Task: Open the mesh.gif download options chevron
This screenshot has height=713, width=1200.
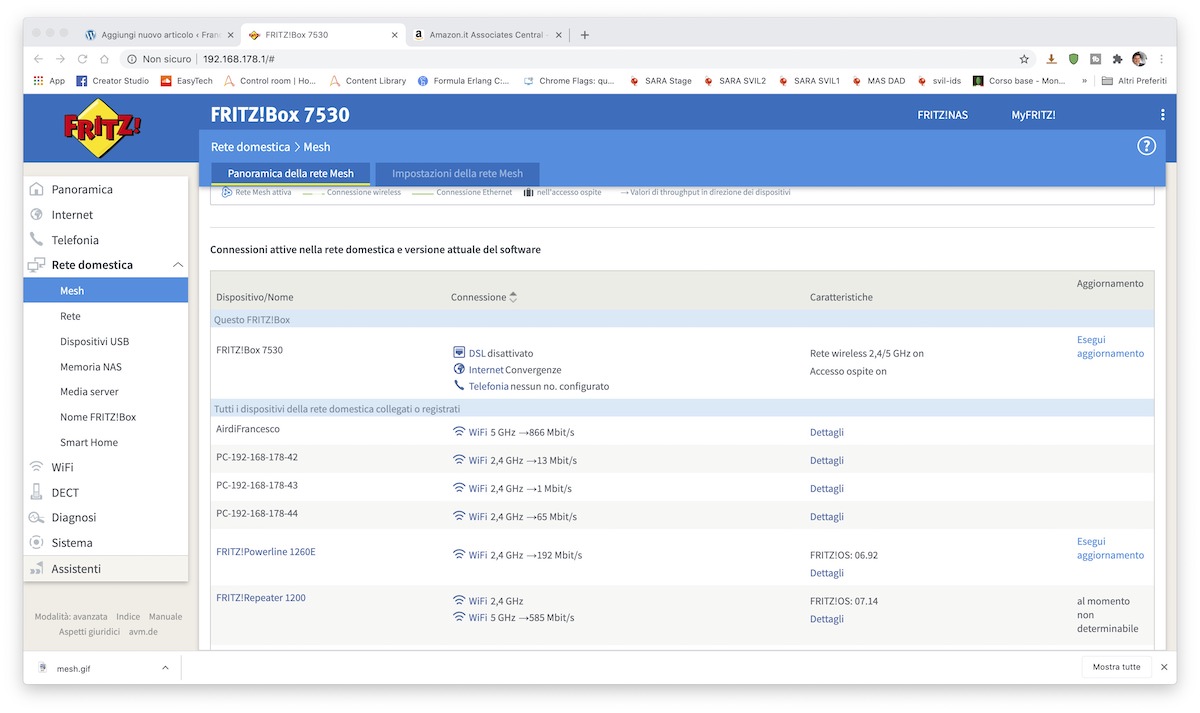Action: pos(165,667)
